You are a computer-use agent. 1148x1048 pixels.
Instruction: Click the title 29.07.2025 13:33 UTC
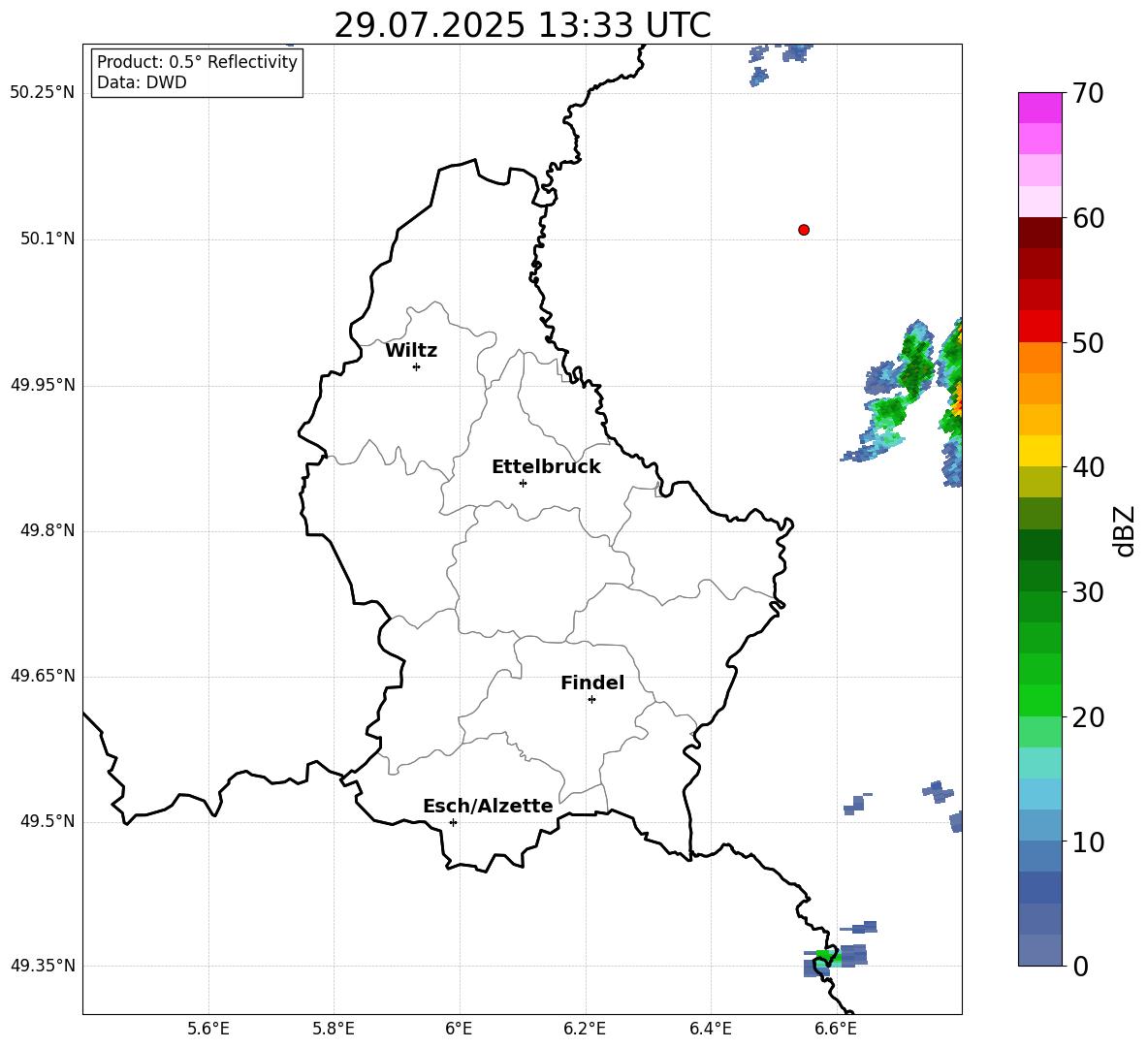pos(523,25)
